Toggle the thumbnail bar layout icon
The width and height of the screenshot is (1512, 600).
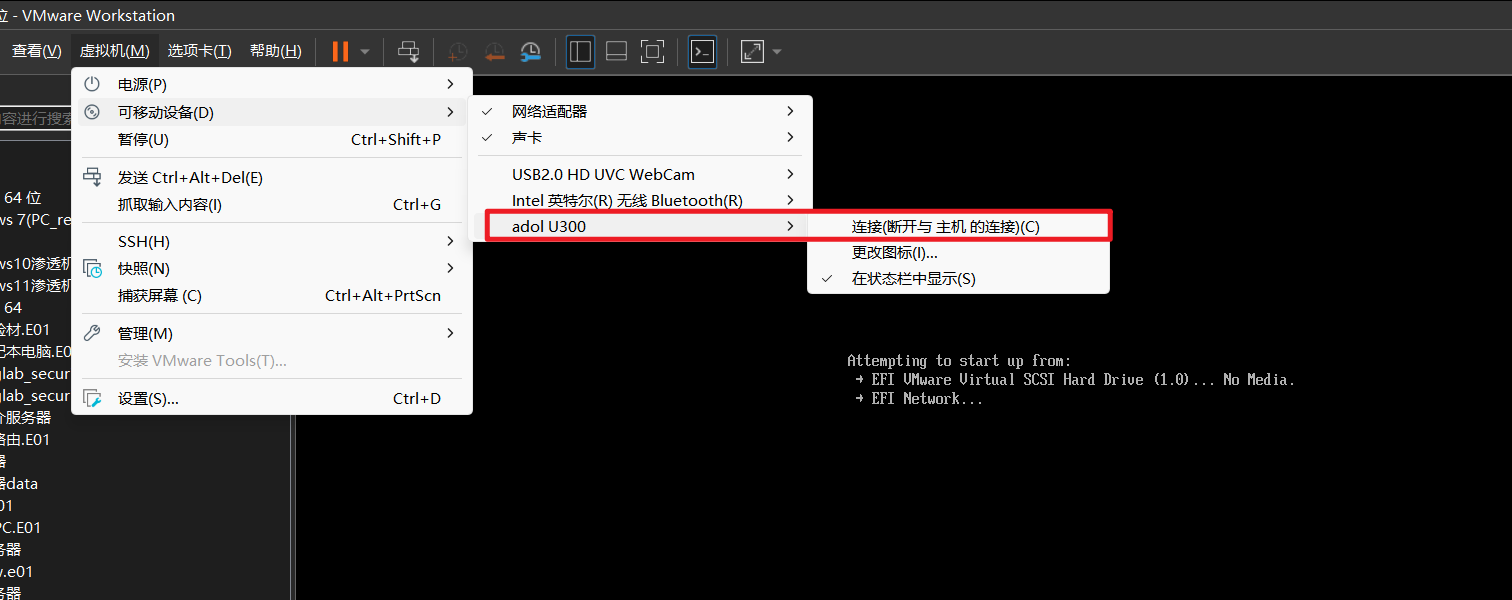coord(616,51)
